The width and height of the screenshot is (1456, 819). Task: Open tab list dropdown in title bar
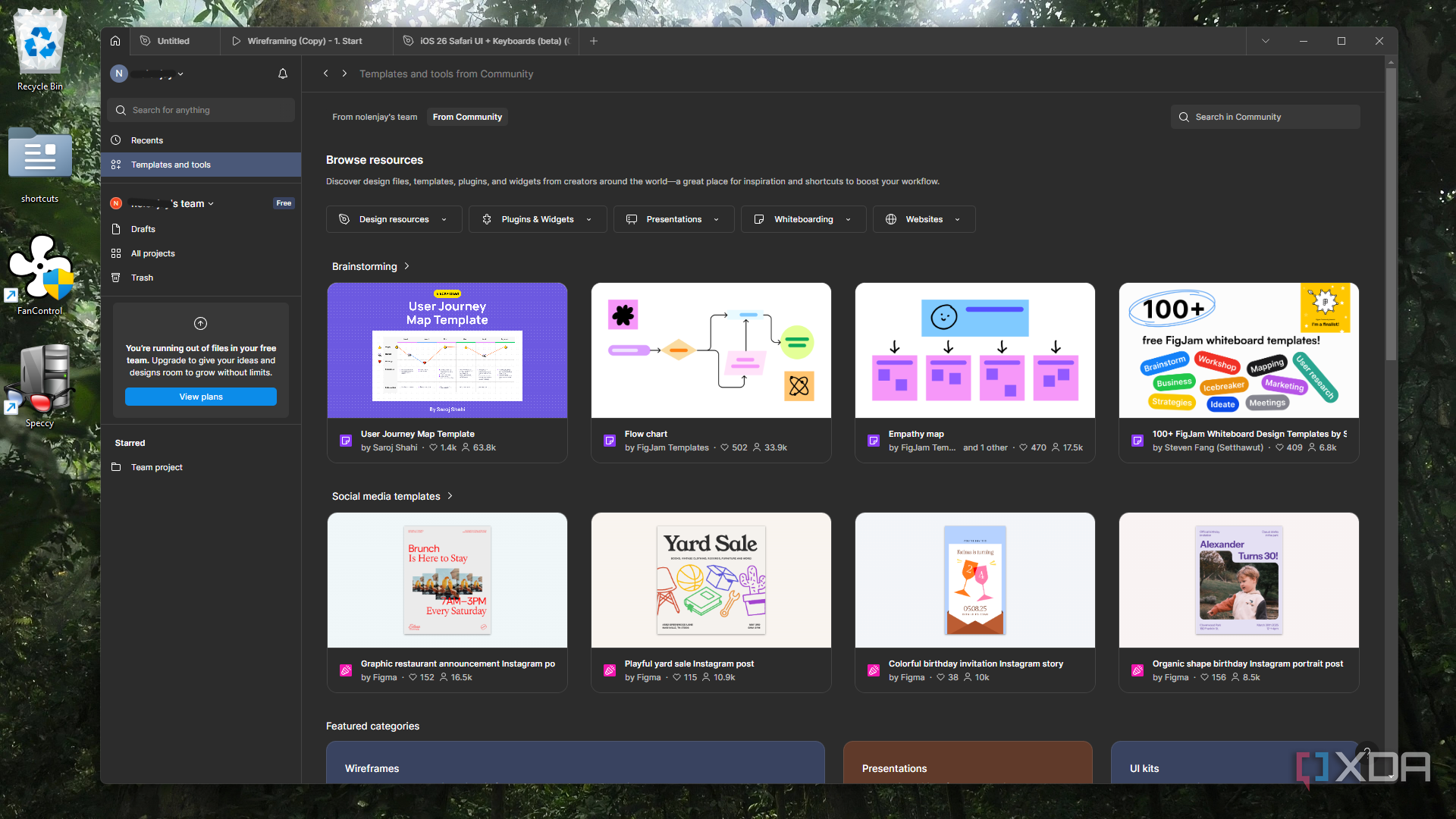1266,41
